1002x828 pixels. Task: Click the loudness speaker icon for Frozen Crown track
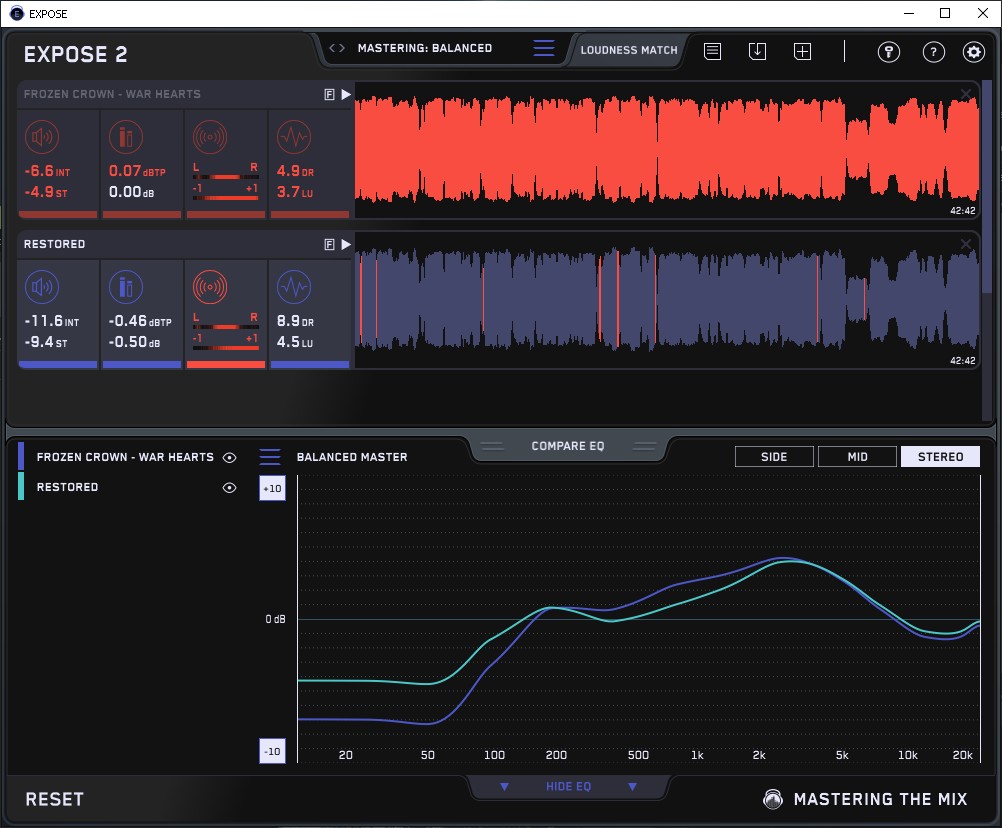41,137
